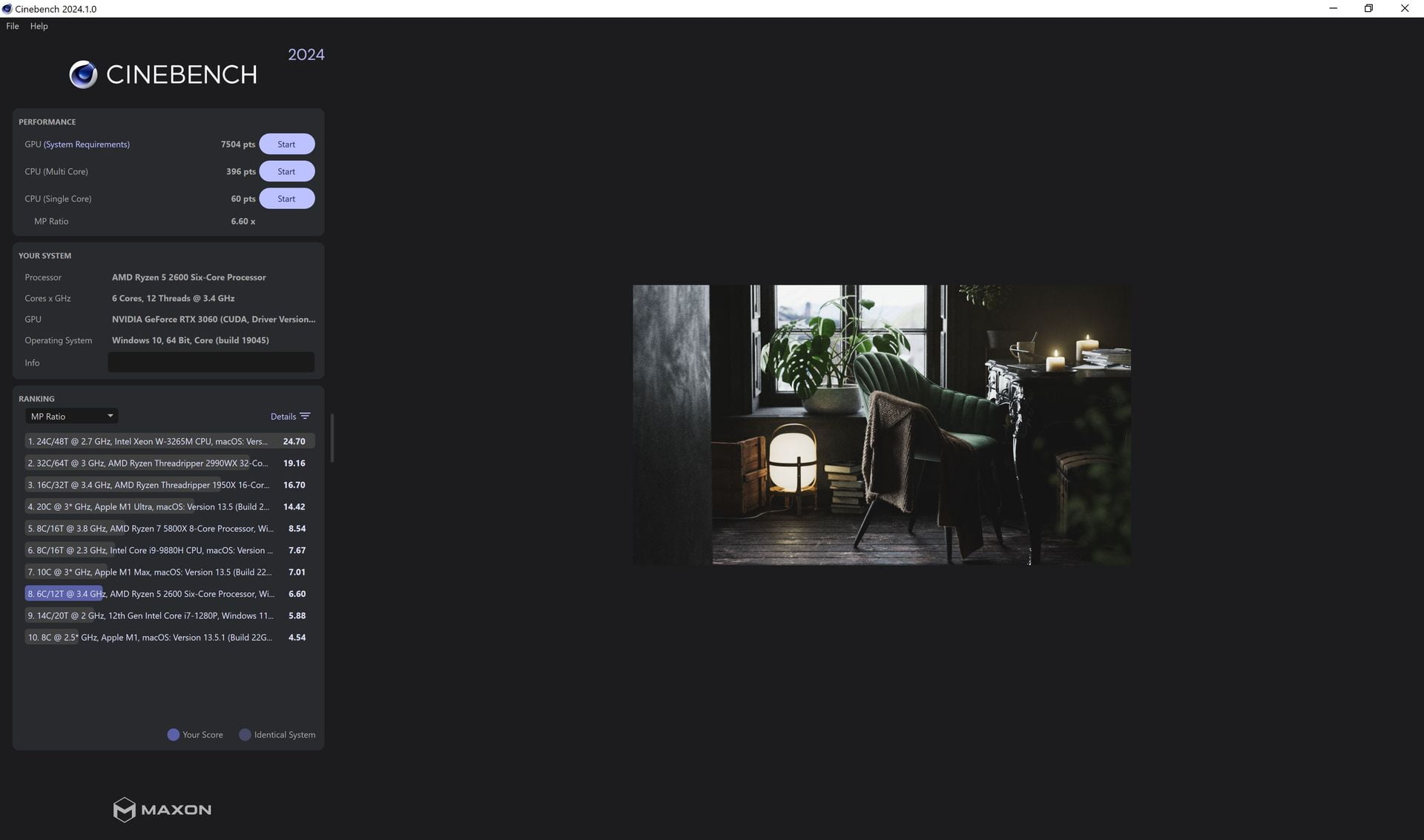The height and width of the screenshot is (840, 1424).
Task: Click the 6 Cores, 12 Threads text
Action: (174, 298)
